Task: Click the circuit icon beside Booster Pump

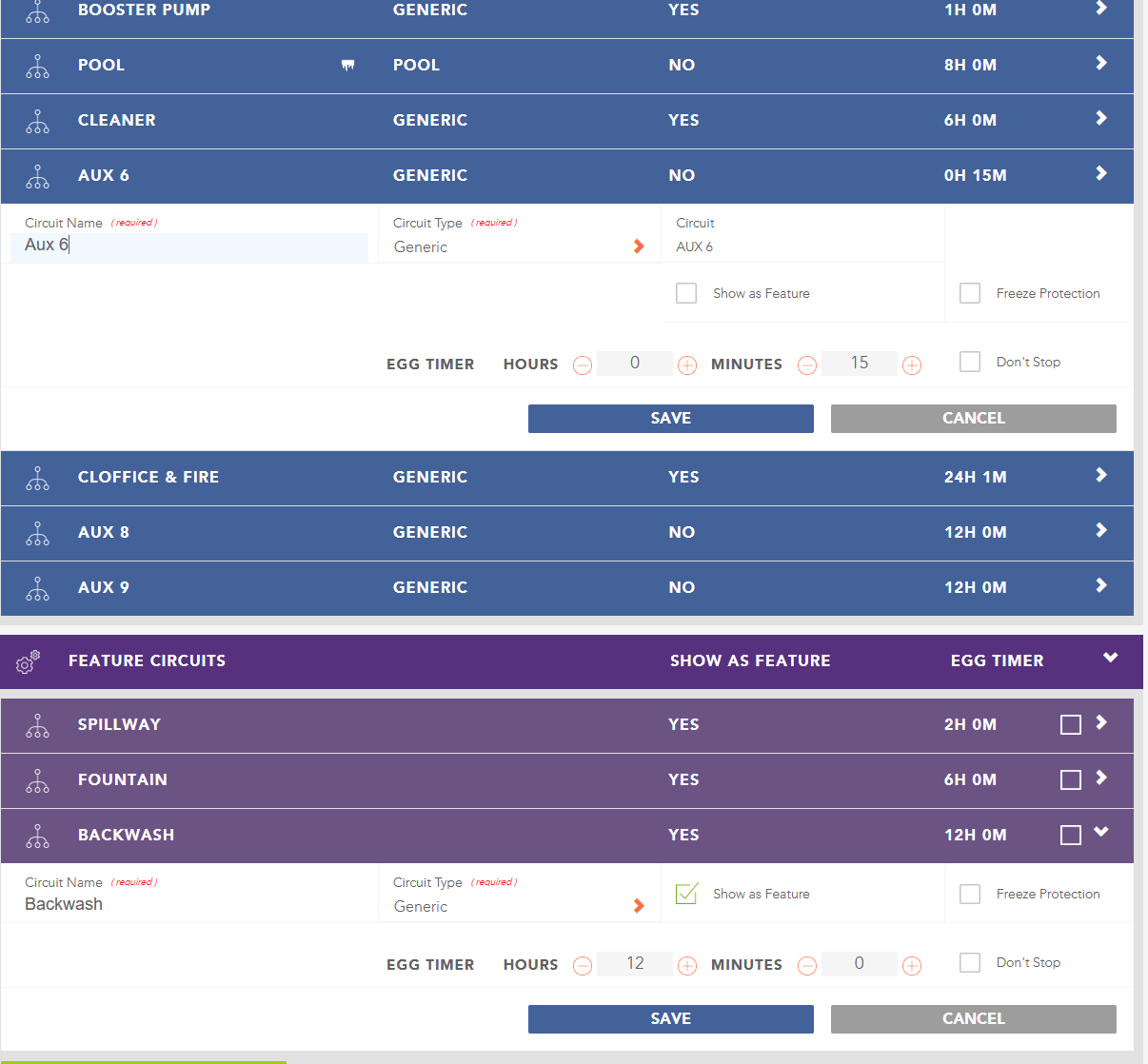Action: (37, 11)
